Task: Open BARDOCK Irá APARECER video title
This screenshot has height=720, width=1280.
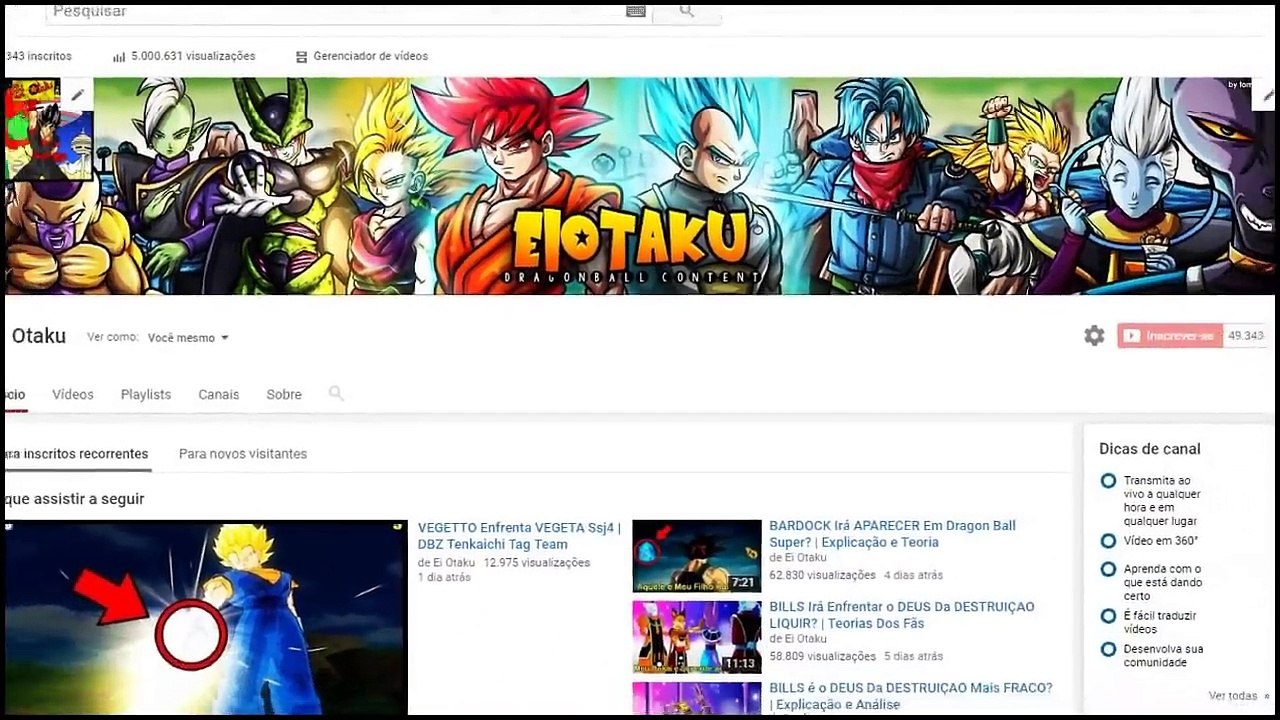Action: 892,534
